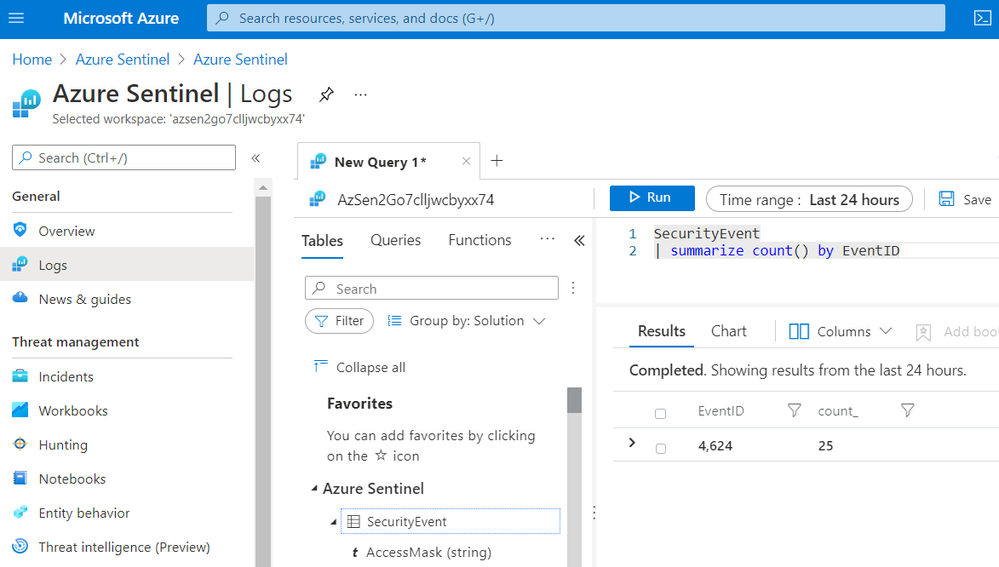This screenshot has height=567, width=999.
Task: Open the Columns dropdown
Action: [840, 331]
